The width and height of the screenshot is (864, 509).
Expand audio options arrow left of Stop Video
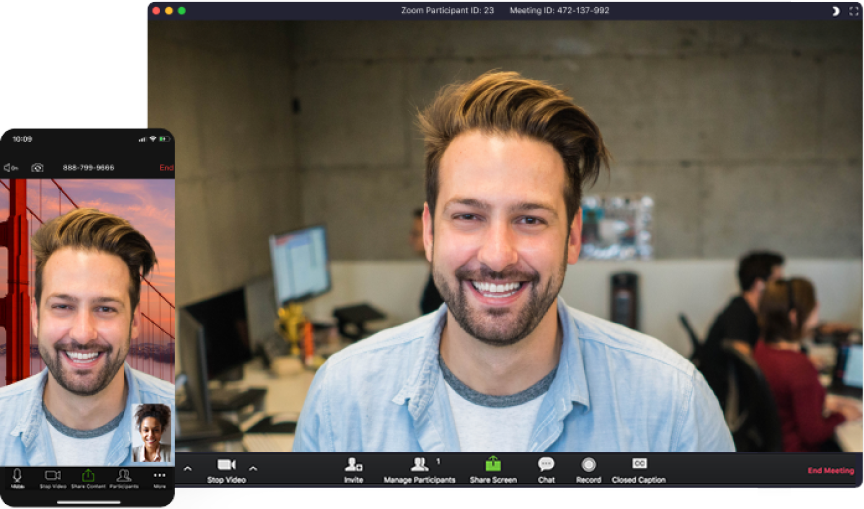[x=187, y=469]
